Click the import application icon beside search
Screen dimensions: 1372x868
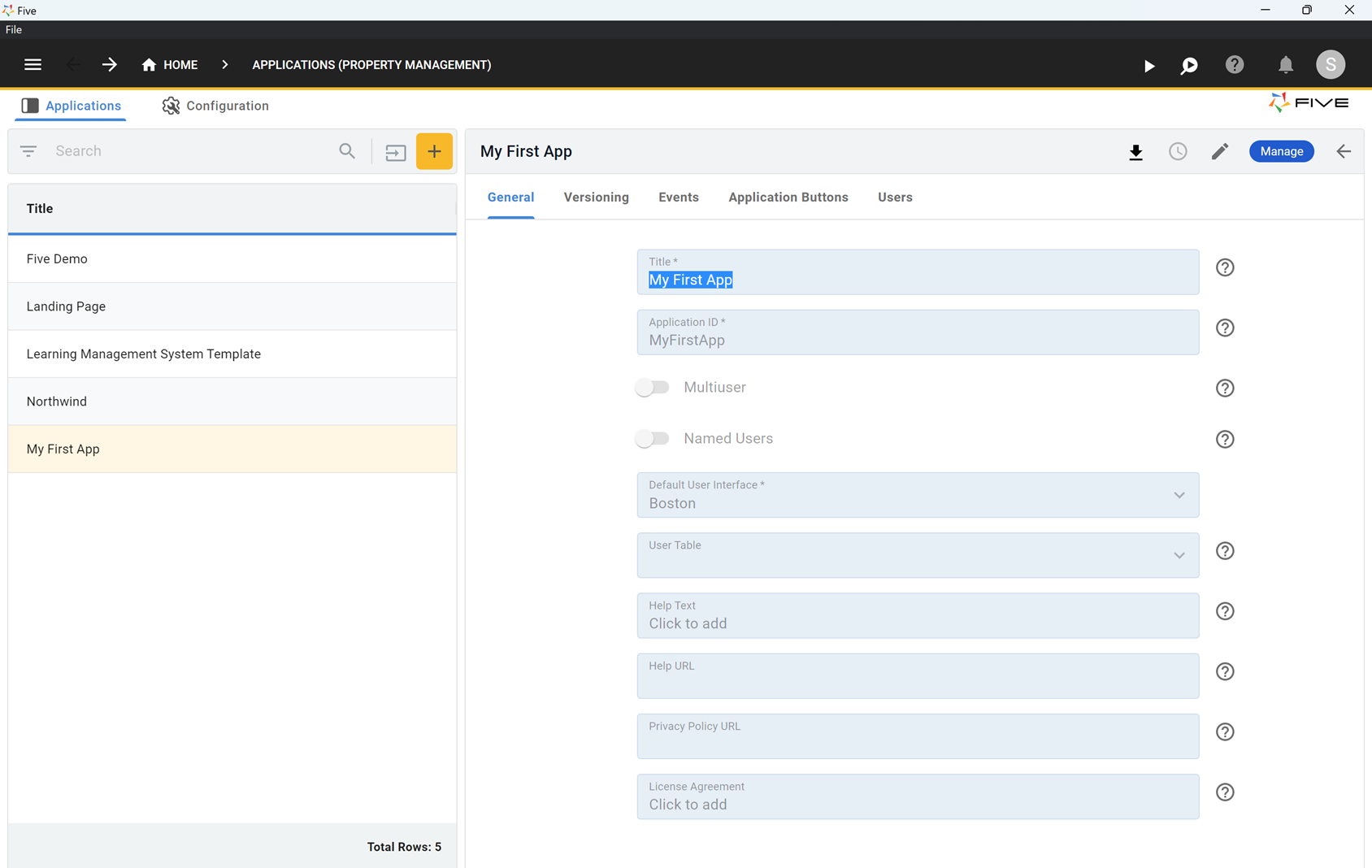tap(396, 152)
